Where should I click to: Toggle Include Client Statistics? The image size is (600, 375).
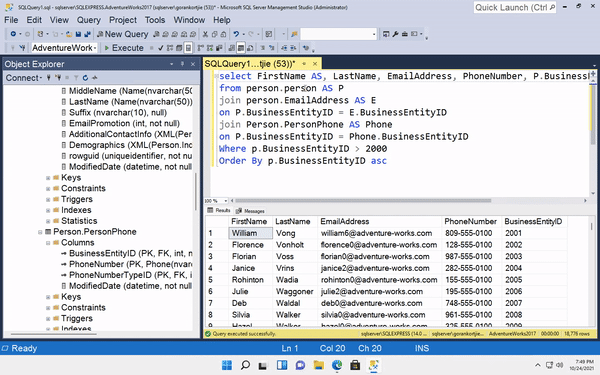click(219, 48)
